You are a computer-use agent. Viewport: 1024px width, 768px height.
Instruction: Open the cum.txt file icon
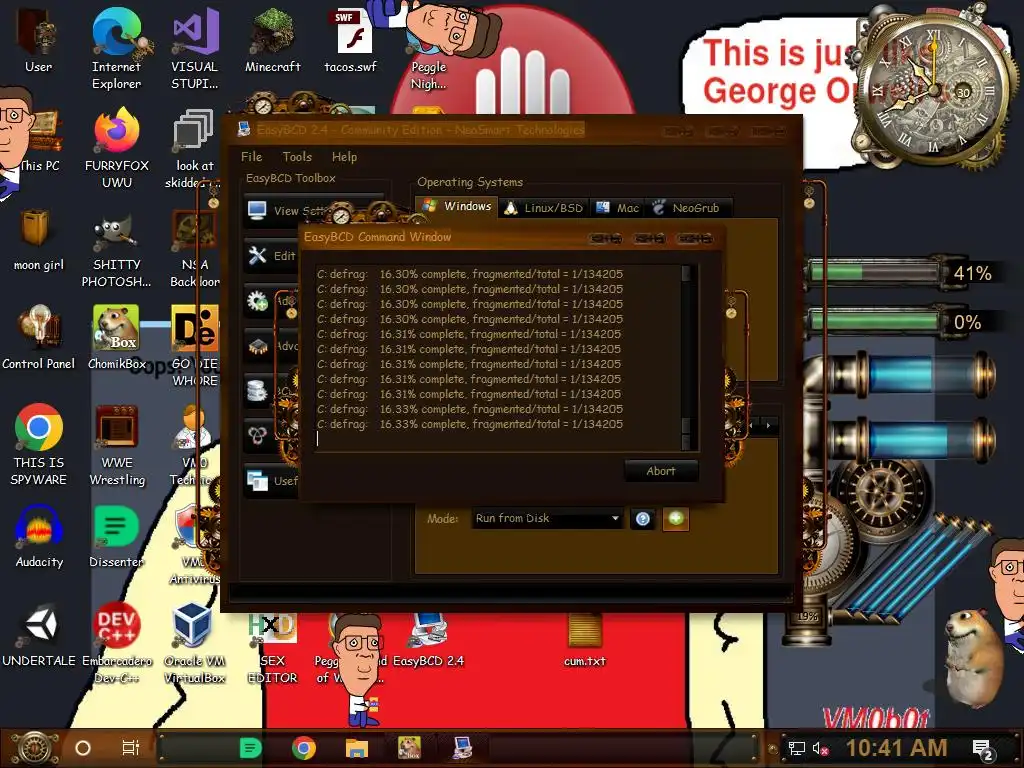584,641
